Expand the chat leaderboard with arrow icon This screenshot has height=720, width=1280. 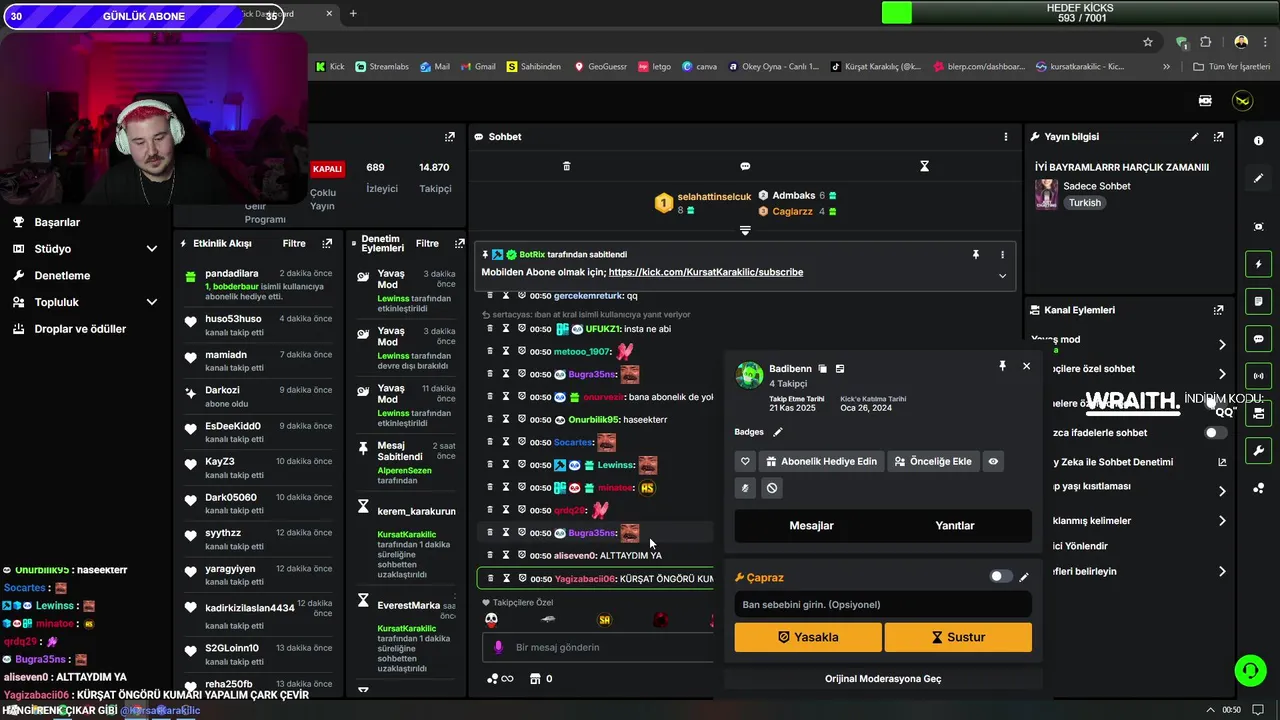[x=745, y=230]
